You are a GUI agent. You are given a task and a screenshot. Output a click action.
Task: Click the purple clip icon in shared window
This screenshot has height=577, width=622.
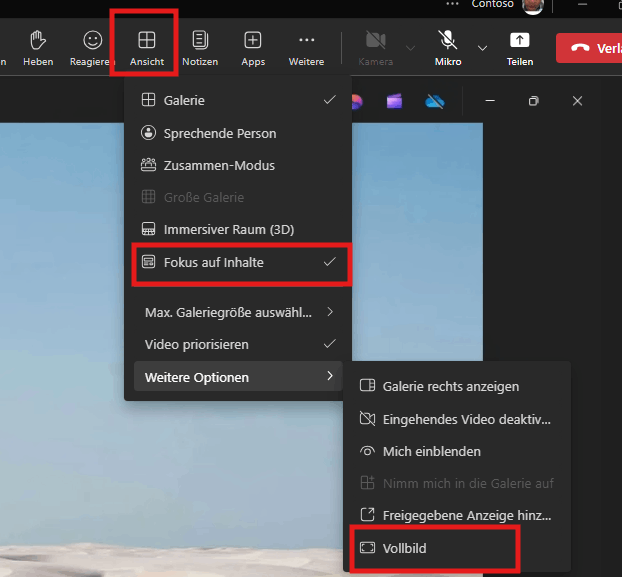pyautogui.click(x=394, y=101)
